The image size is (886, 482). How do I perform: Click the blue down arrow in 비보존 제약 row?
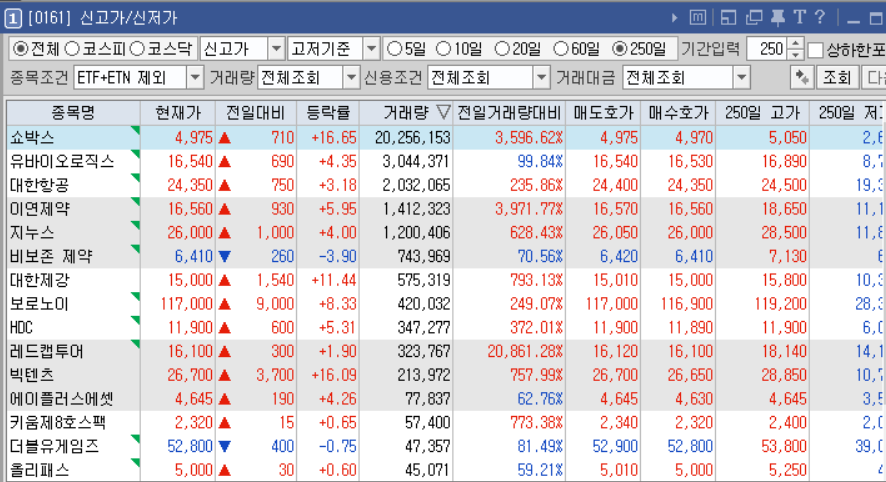tap(224, 257)
